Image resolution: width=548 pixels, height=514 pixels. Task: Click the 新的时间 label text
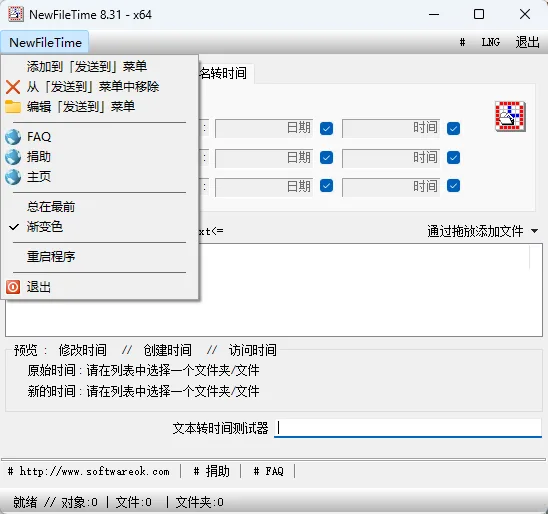tap(51, 391)
